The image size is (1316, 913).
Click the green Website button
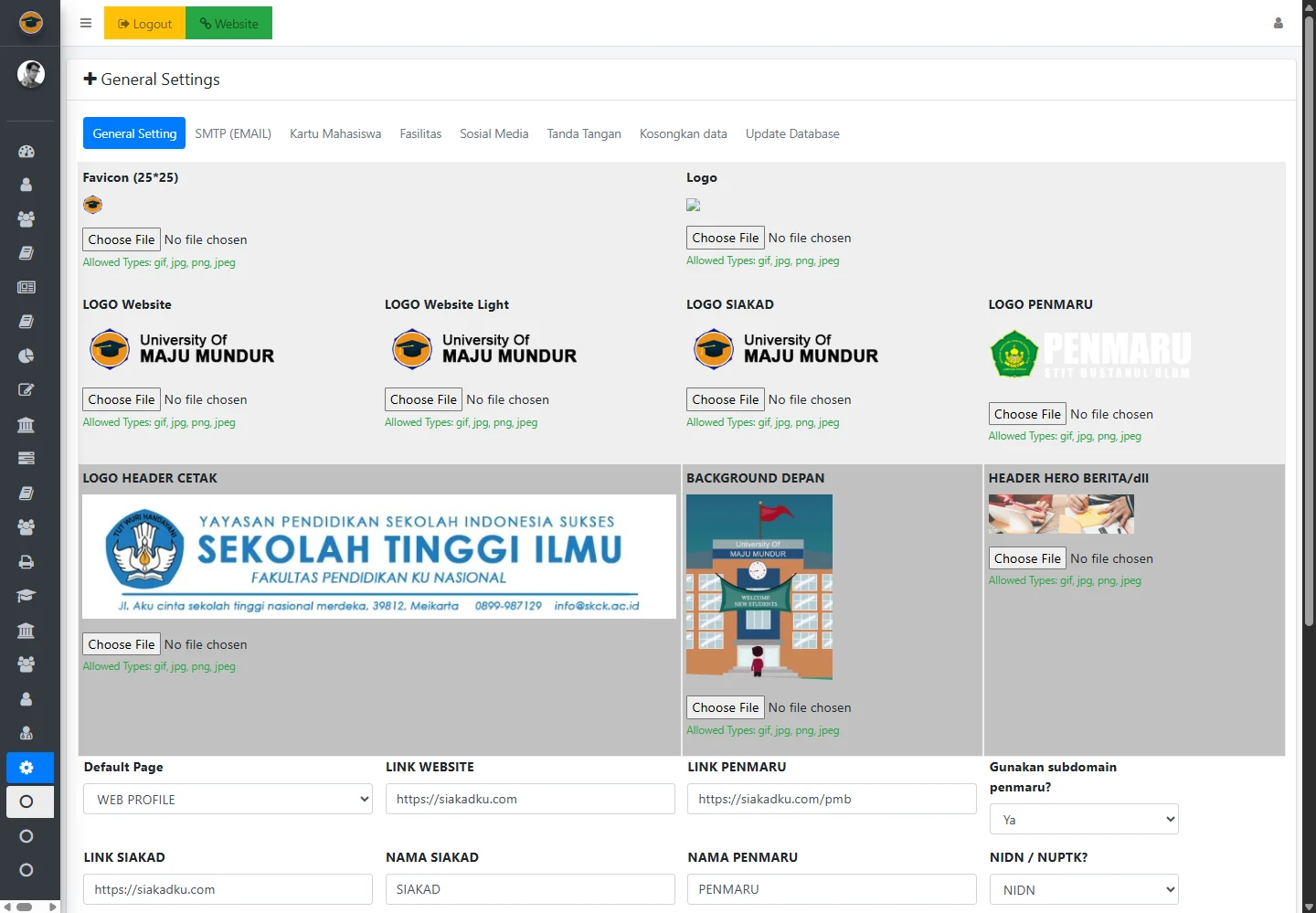click(x=228, y=24)
